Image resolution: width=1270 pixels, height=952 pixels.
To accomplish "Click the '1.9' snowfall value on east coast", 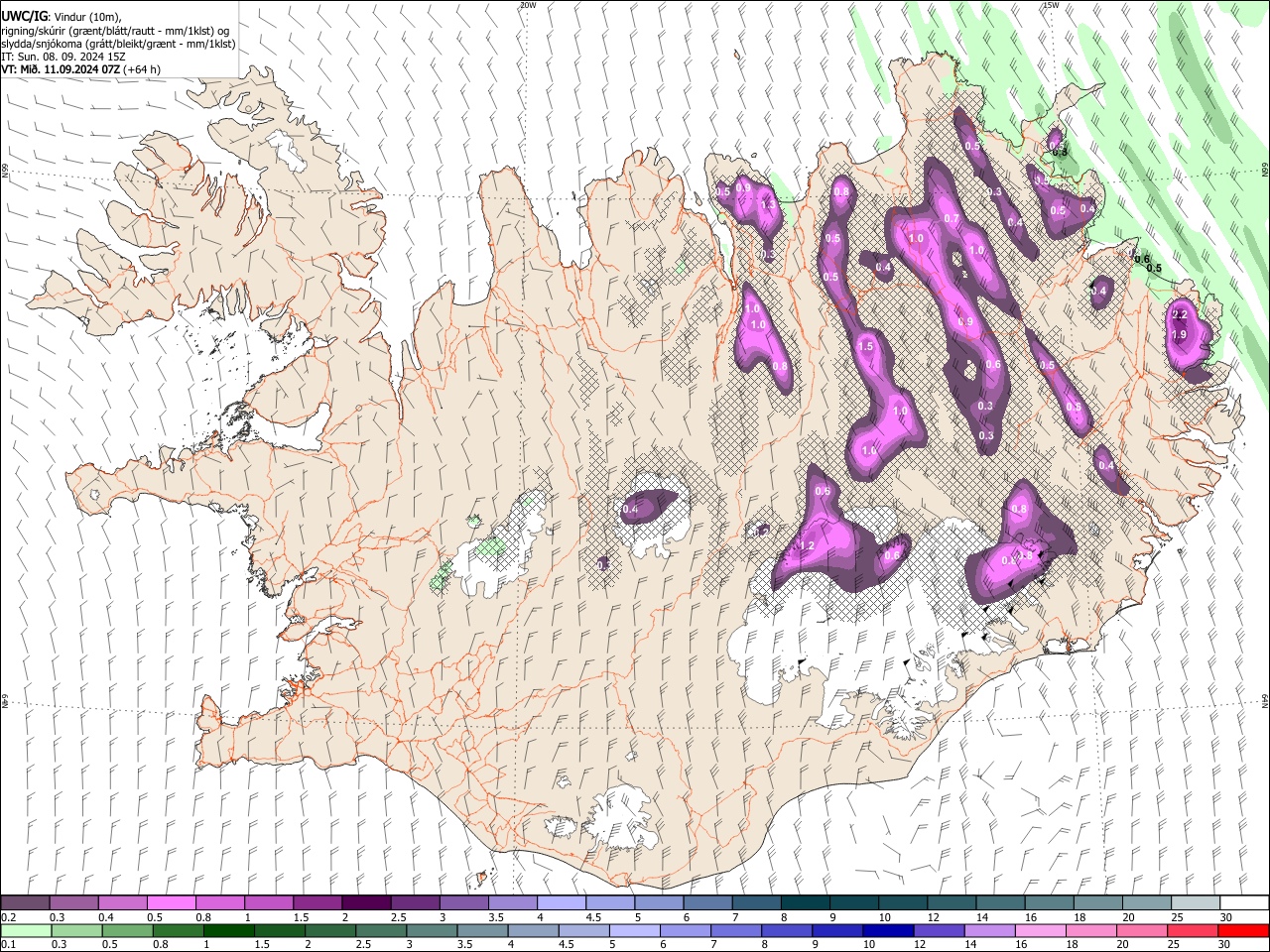I will [1179, 335].
